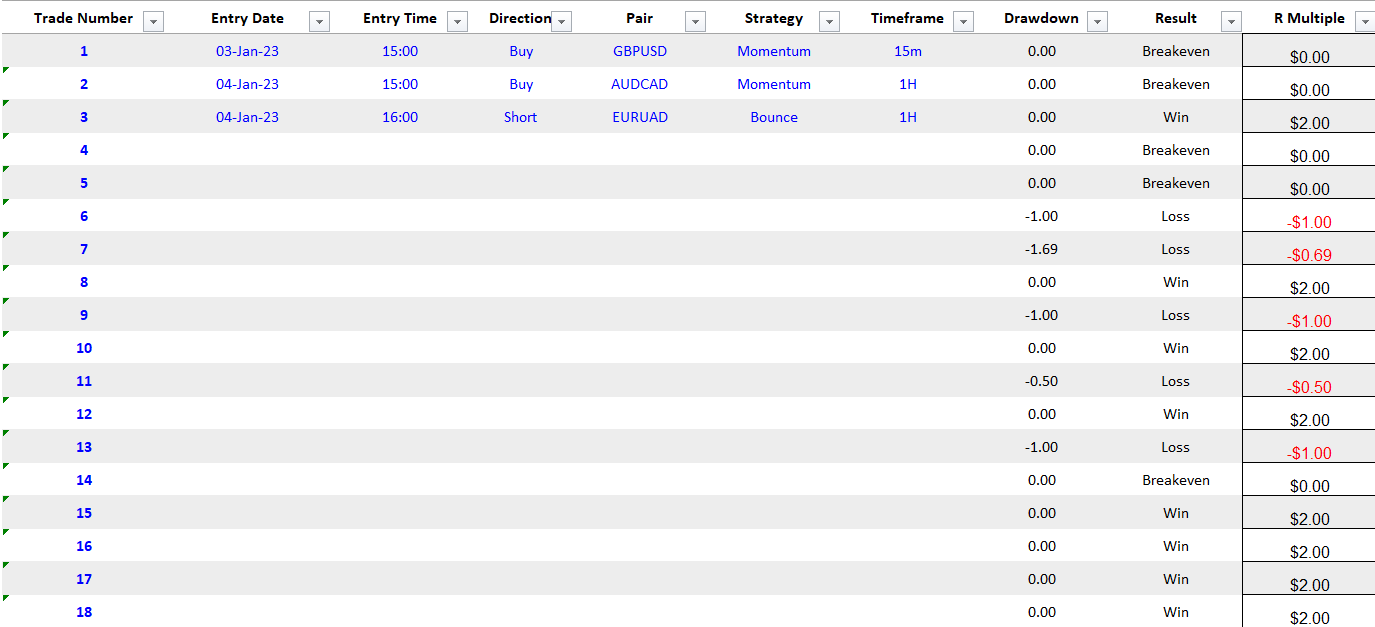Open the R Multiple filter dropdown
The width and height of the screenshot is (1375, 627).
click(x=1364, y=22)
